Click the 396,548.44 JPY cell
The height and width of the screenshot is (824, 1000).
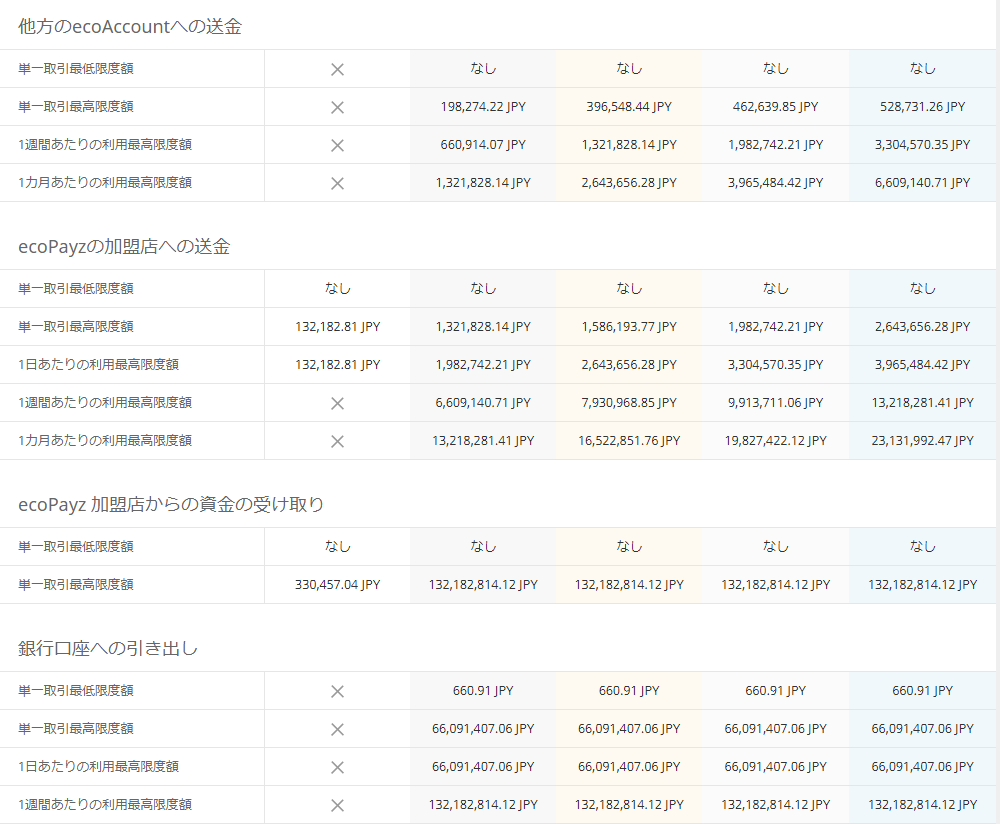[x=629, y=107]
